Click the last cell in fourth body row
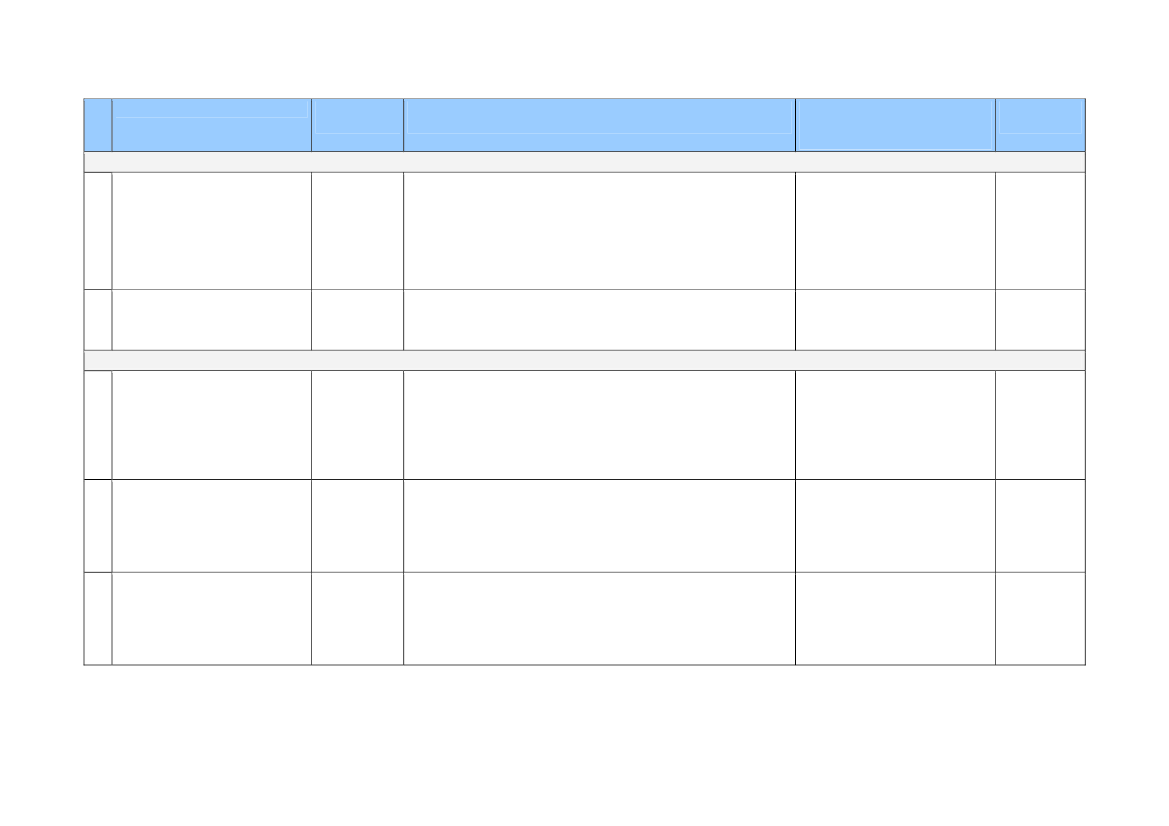Screen dimensions: 1169x826 point(1040,526)
